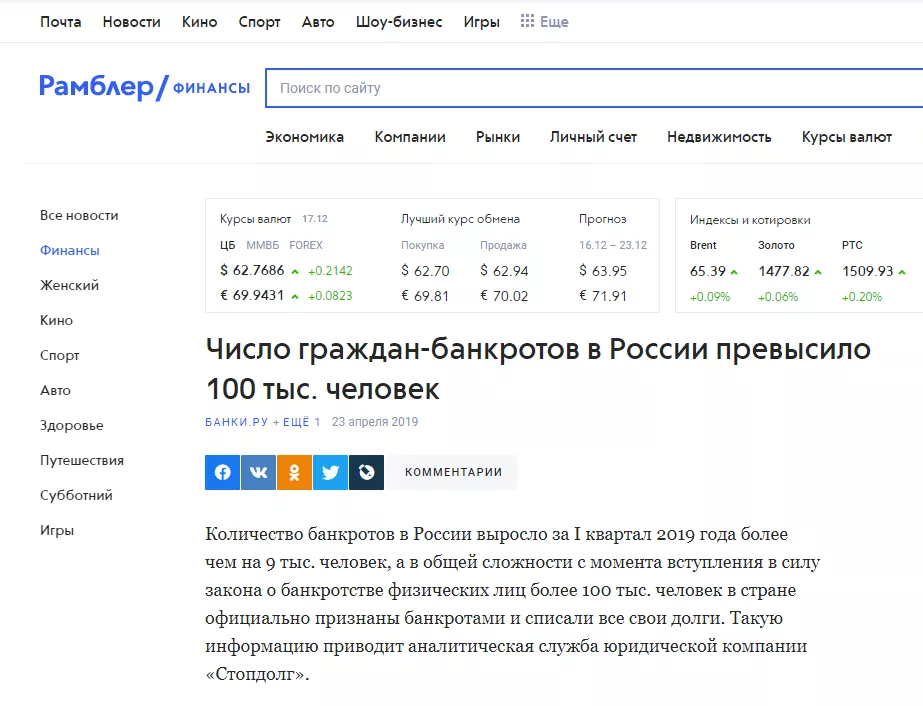Image resolution: width=923 pixels, height=706 pixels.
Task: Click the Brent quote label
Action: 703,245
